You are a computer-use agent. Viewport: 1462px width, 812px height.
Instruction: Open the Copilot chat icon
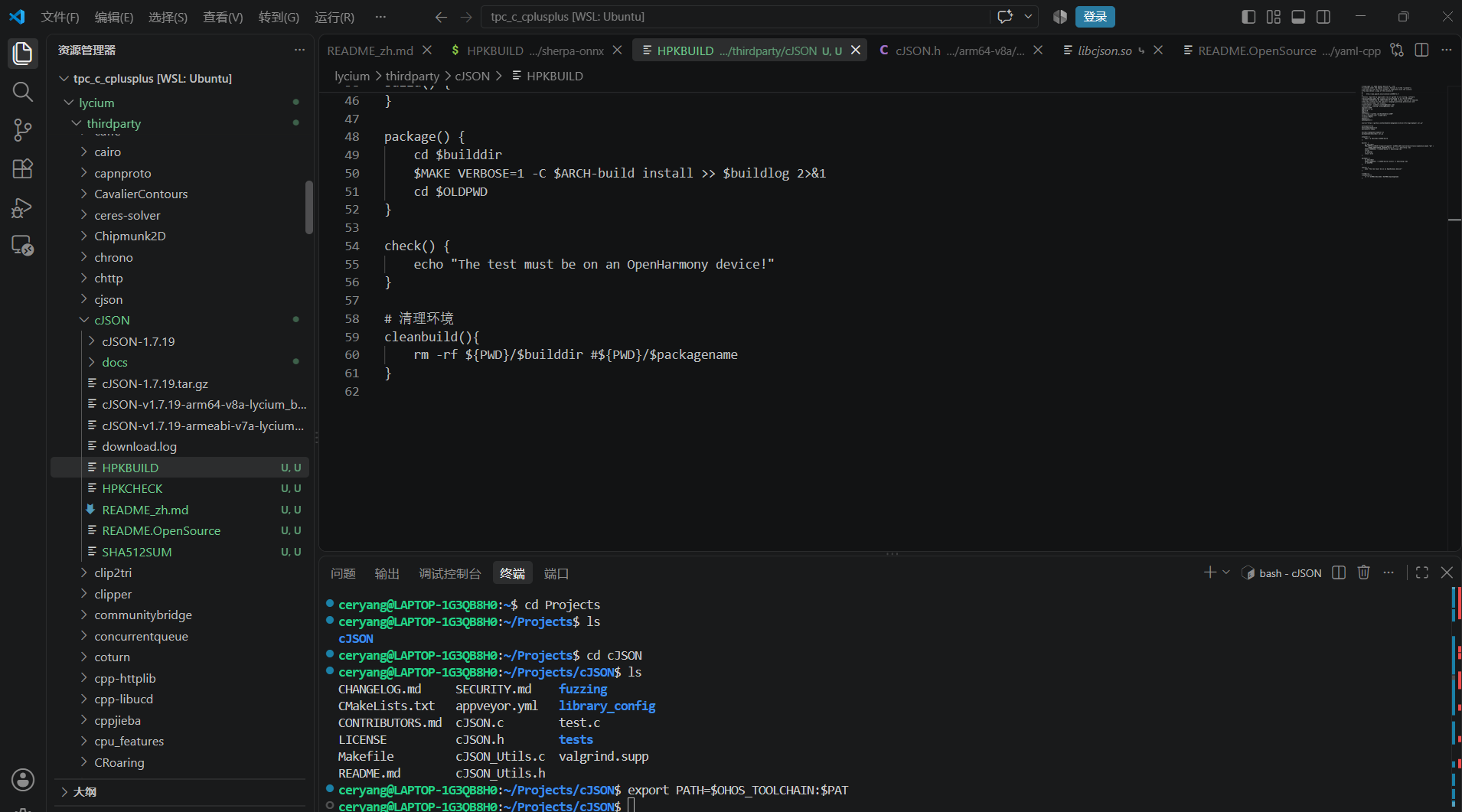pyautogui.click(x=1005, y=17)
